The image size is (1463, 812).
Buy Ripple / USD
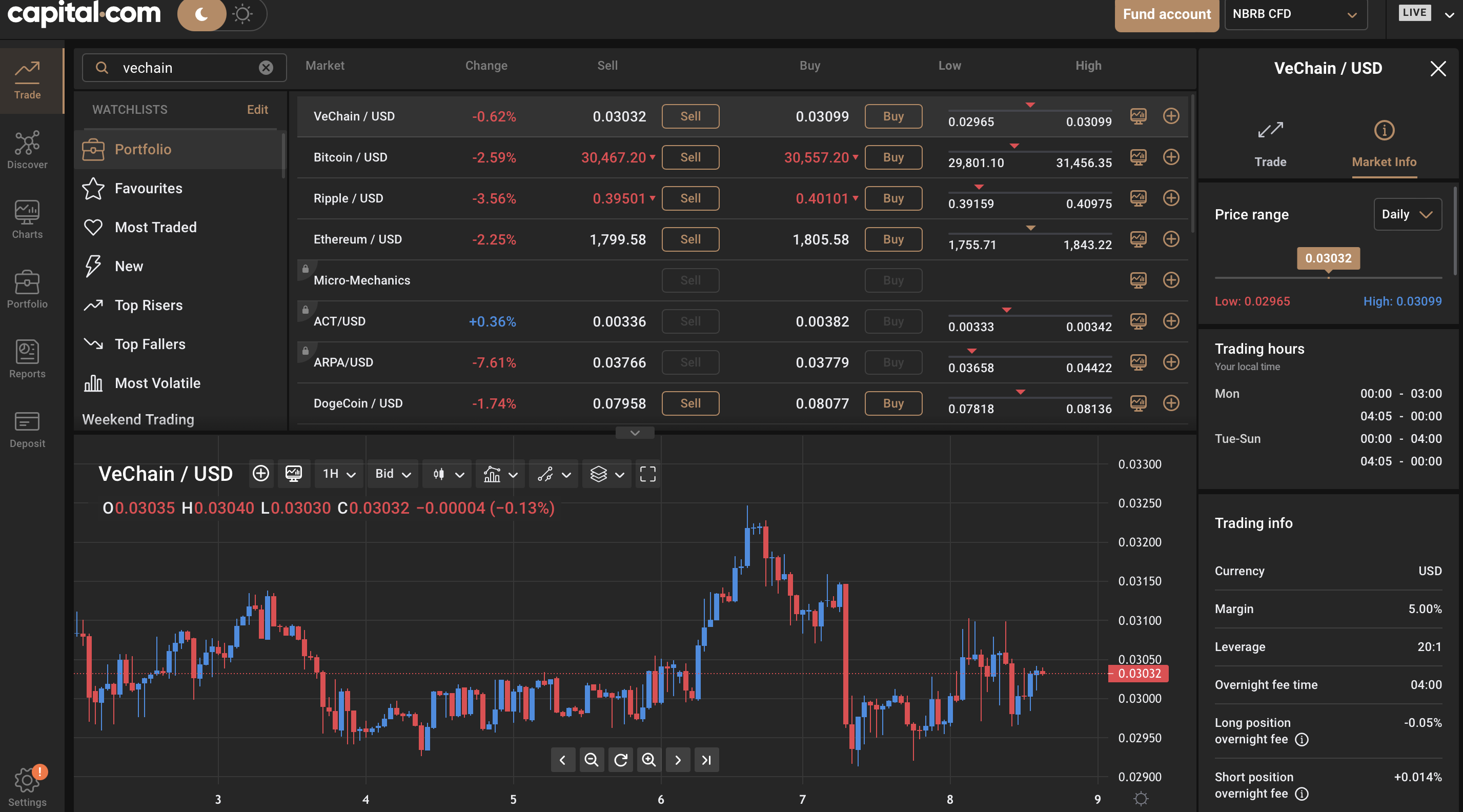coord(893,198)
